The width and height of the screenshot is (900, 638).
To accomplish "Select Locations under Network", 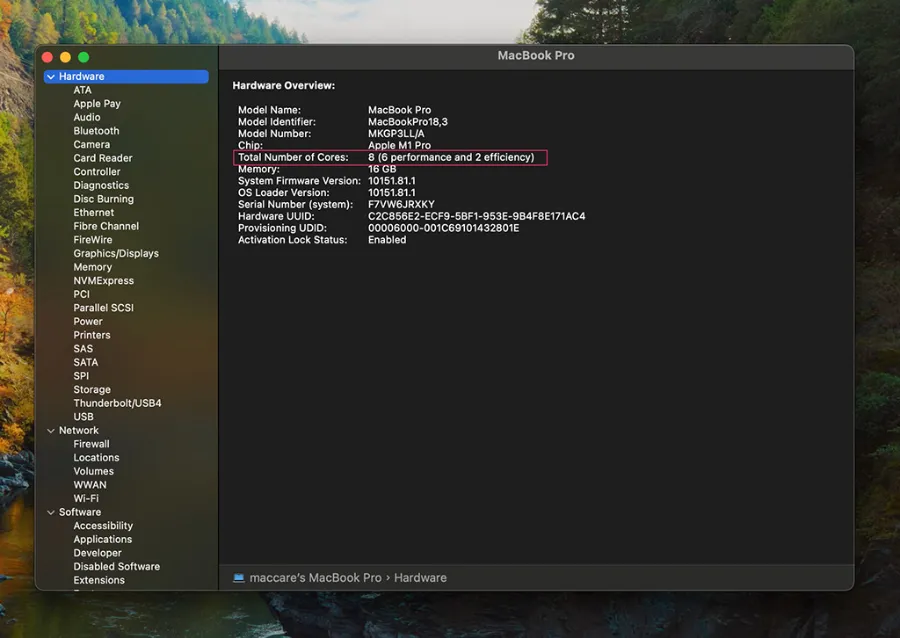I will click(x=96, y=458).
